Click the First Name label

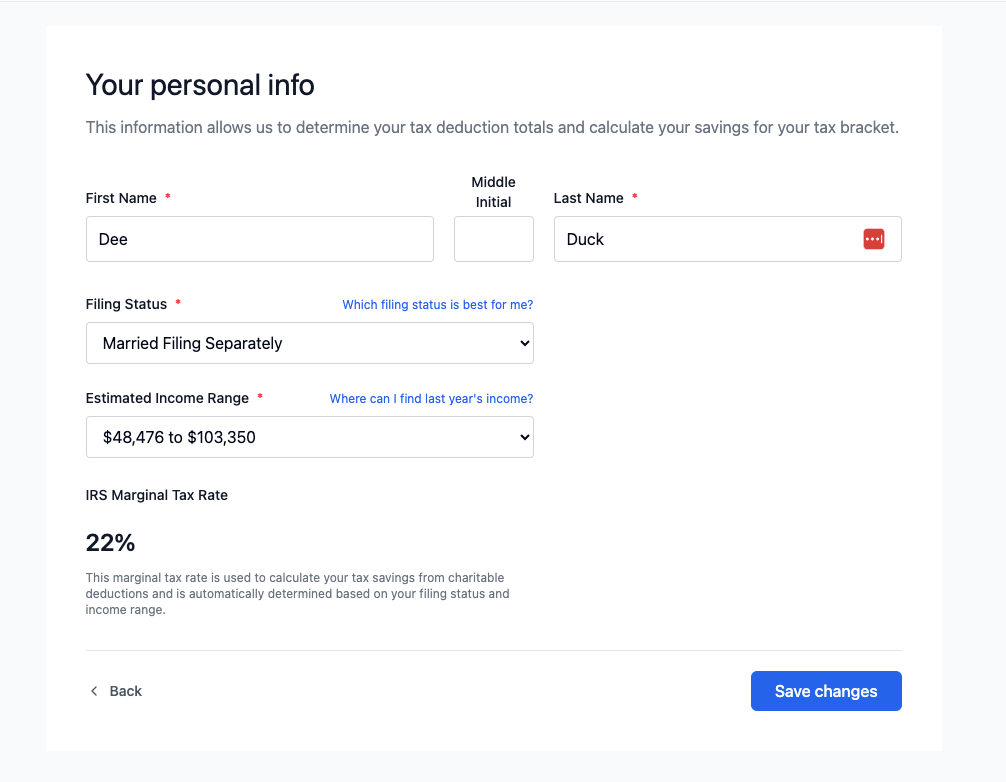point(121,198)
